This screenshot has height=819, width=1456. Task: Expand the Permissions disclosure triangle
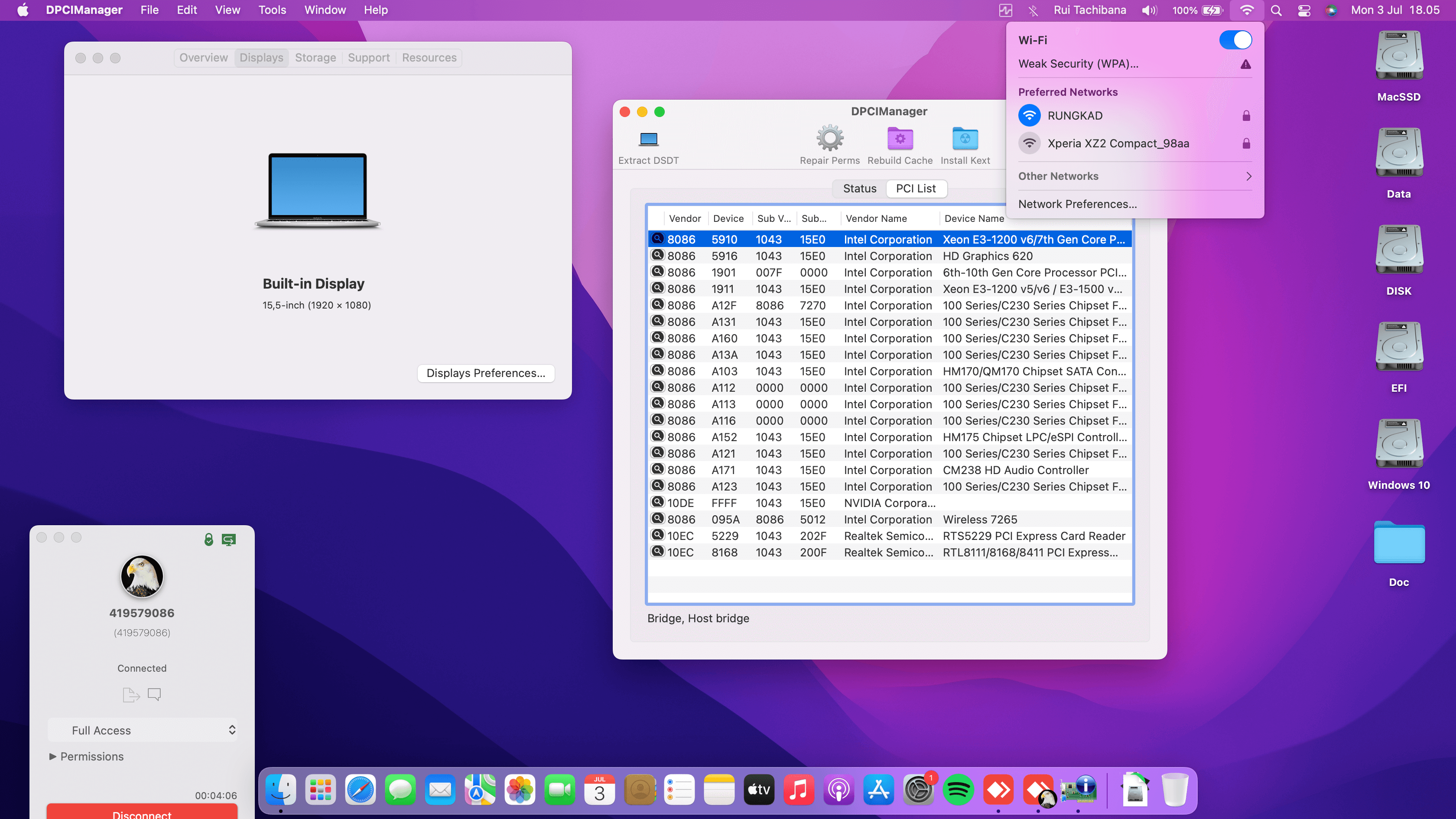point(52,756)
